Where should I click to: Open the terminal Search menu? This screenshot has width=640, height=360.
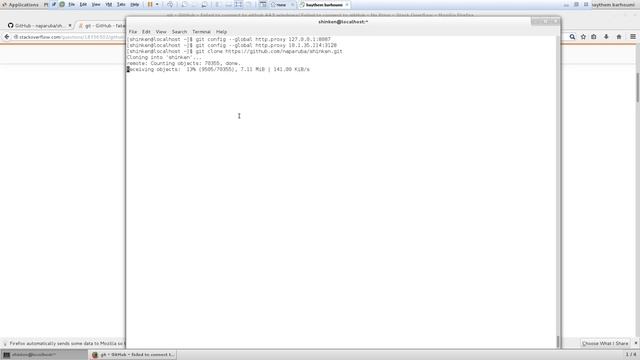coord(179,32)
